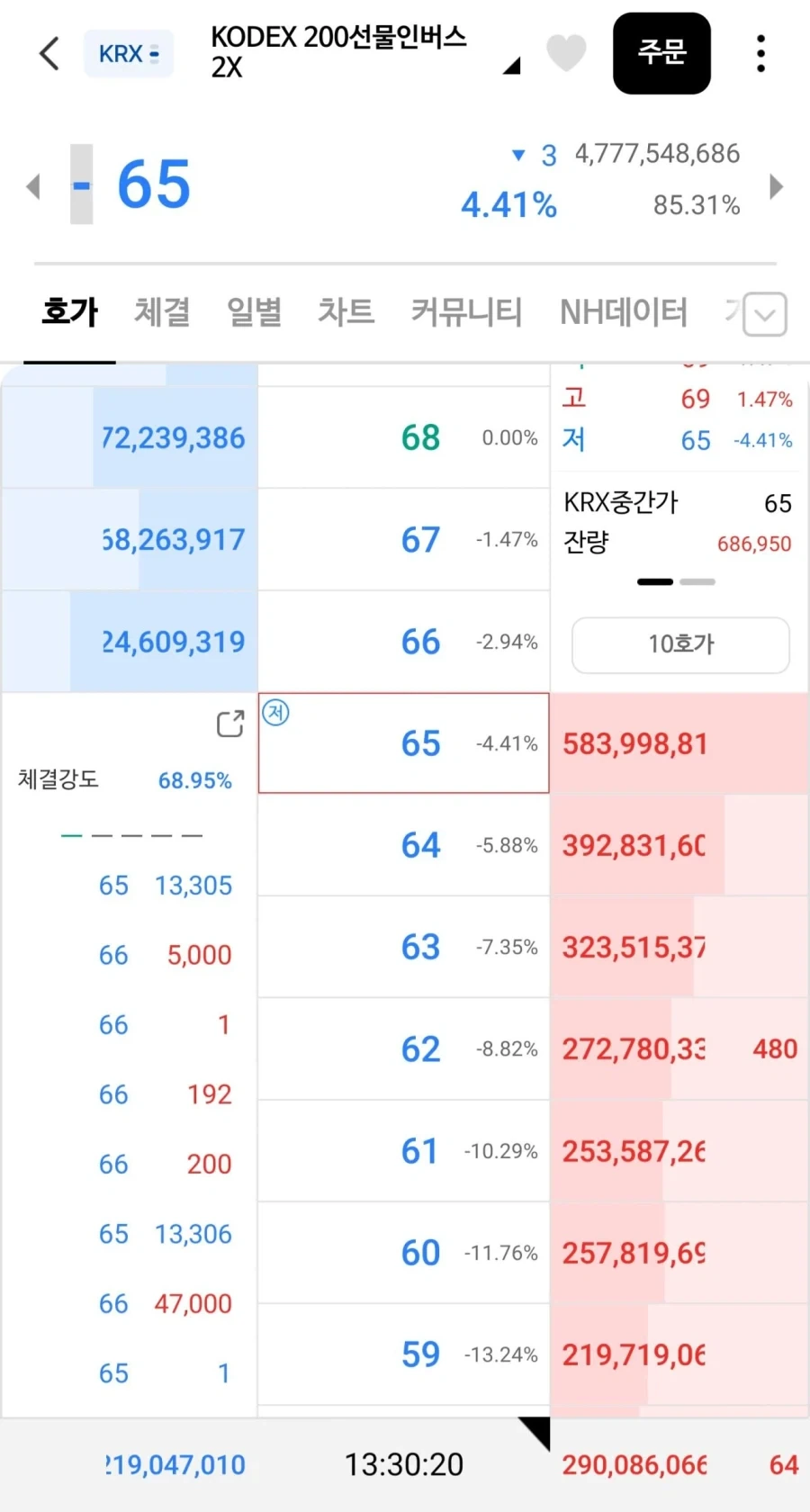Select bid price 63 row
Image resolution: width=810 pixels, height=1512 pixels.
[403, 947]
